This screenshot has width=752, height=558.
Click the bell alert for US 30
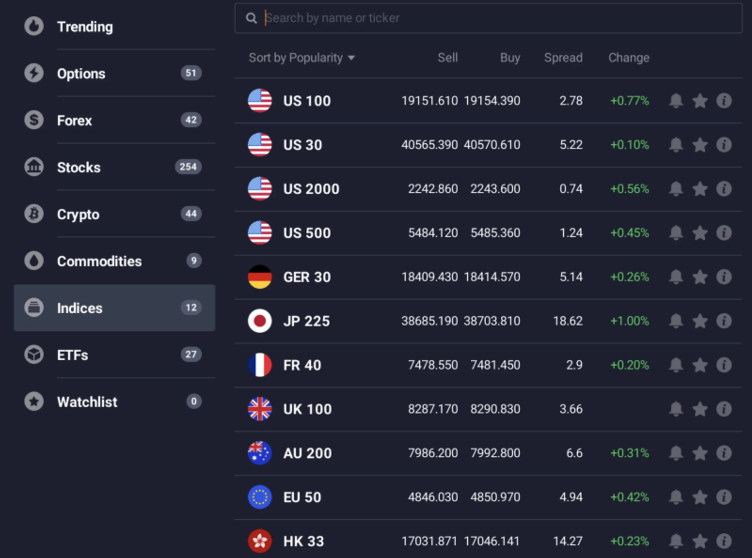676,145
